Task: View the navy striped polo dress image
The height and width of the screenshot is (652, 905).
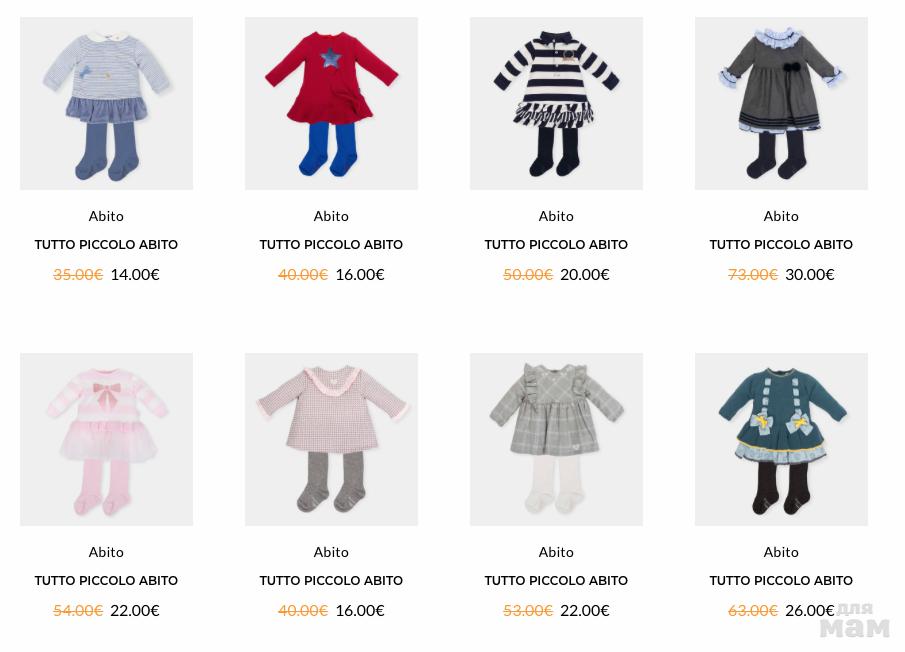Action: tap(556, 103)
